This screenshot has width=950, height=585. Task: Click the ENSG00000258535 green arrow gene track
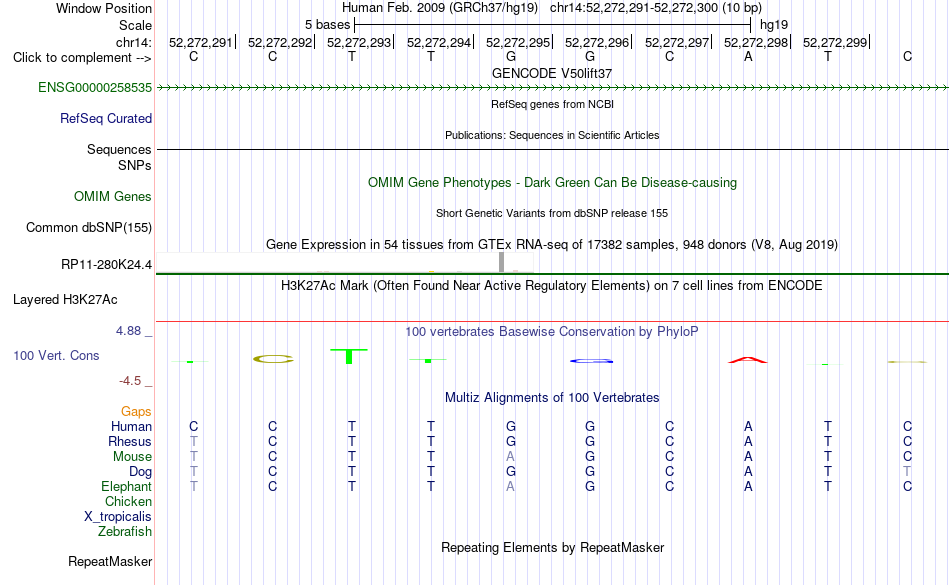553,88
